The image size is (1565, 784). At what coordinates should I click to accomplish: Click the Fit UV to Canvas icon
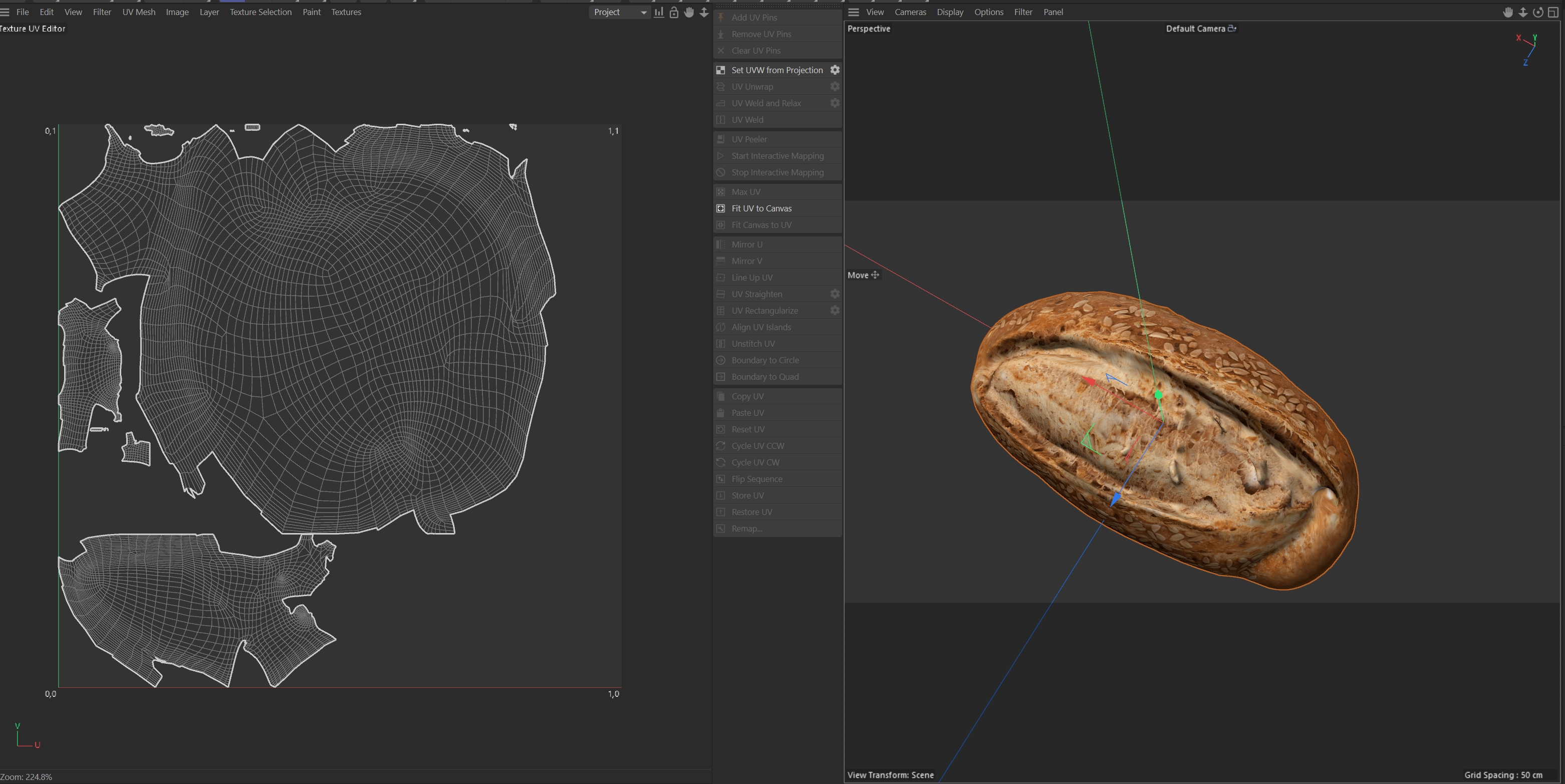[x=720, y=208]
